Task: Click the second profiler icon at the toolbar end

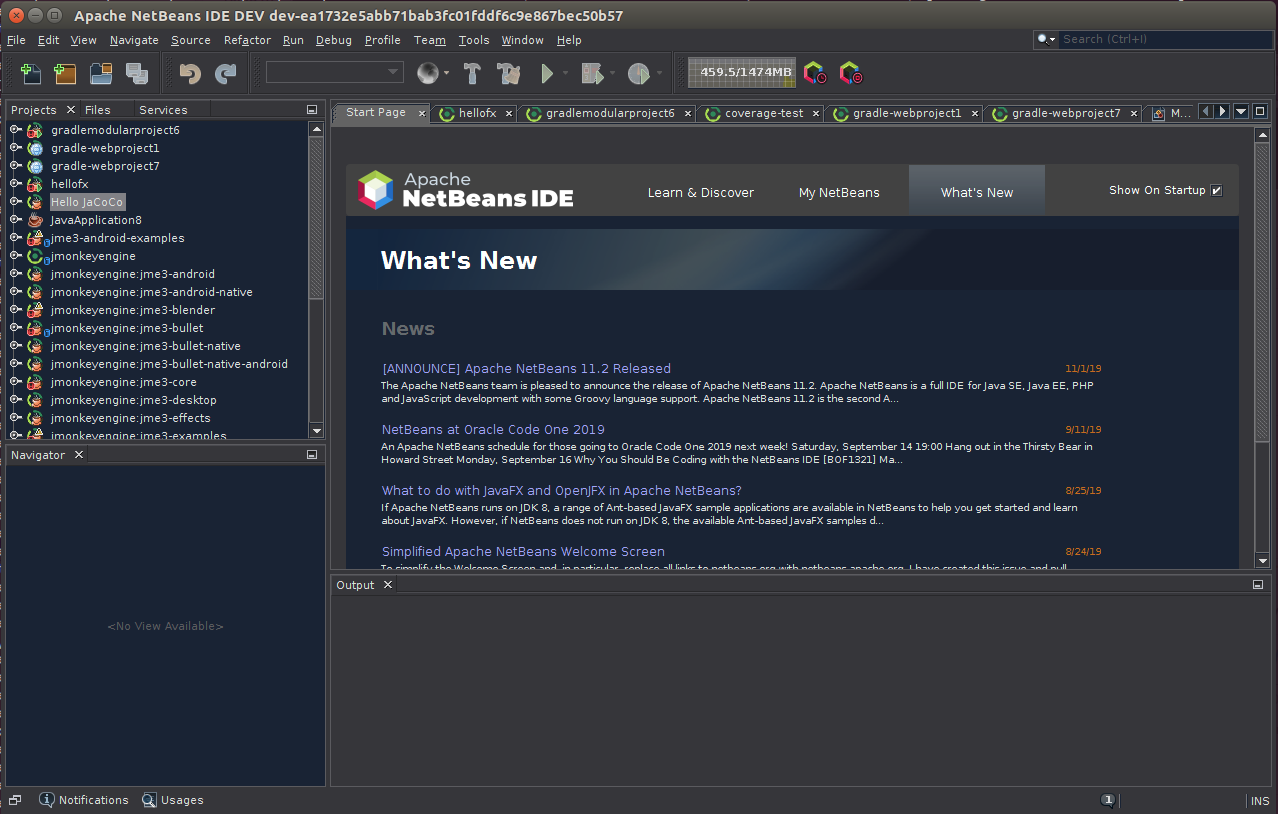Action: 850,73
